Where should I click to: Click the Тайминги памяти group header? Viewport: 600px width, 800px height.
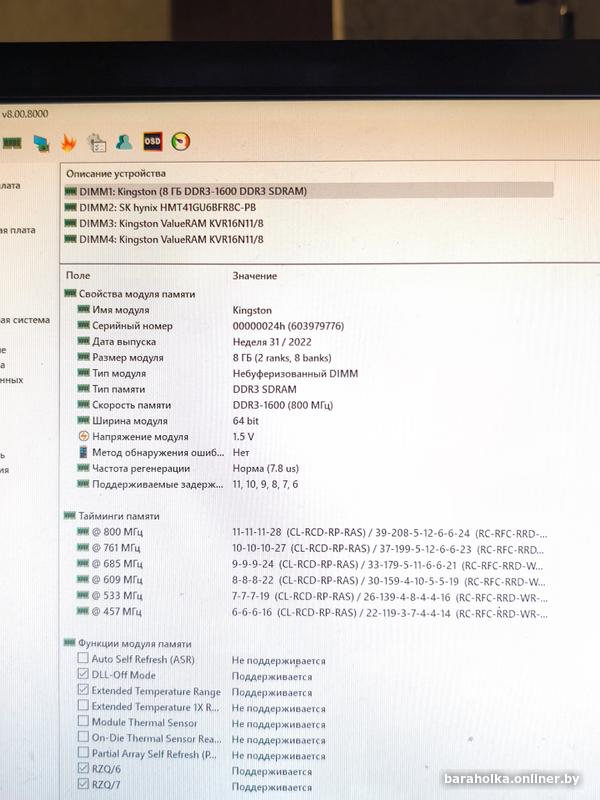click(112, 516)
